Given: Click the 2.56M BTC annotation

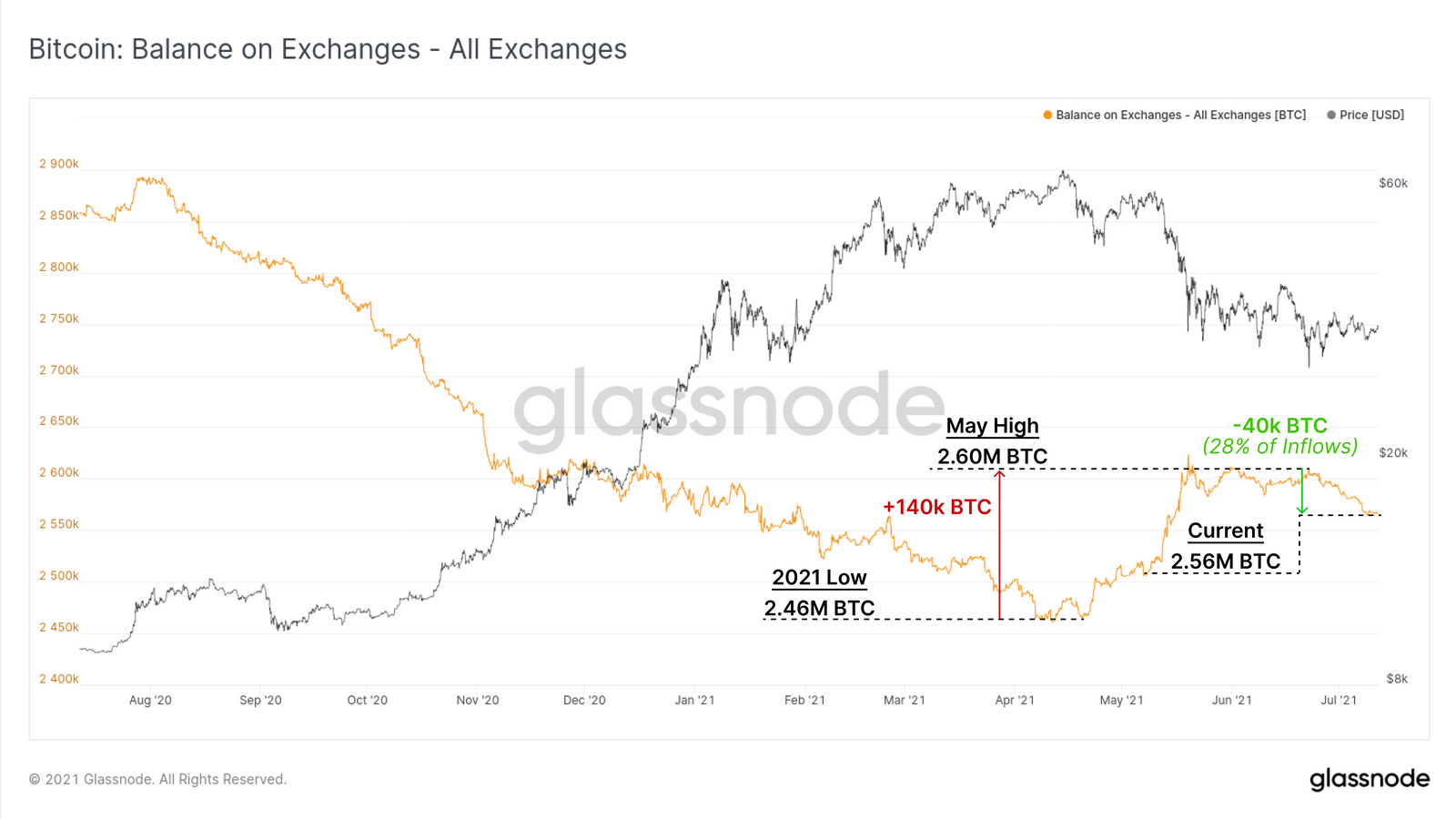Looking at the screenshot, I should pos(1225,561).
